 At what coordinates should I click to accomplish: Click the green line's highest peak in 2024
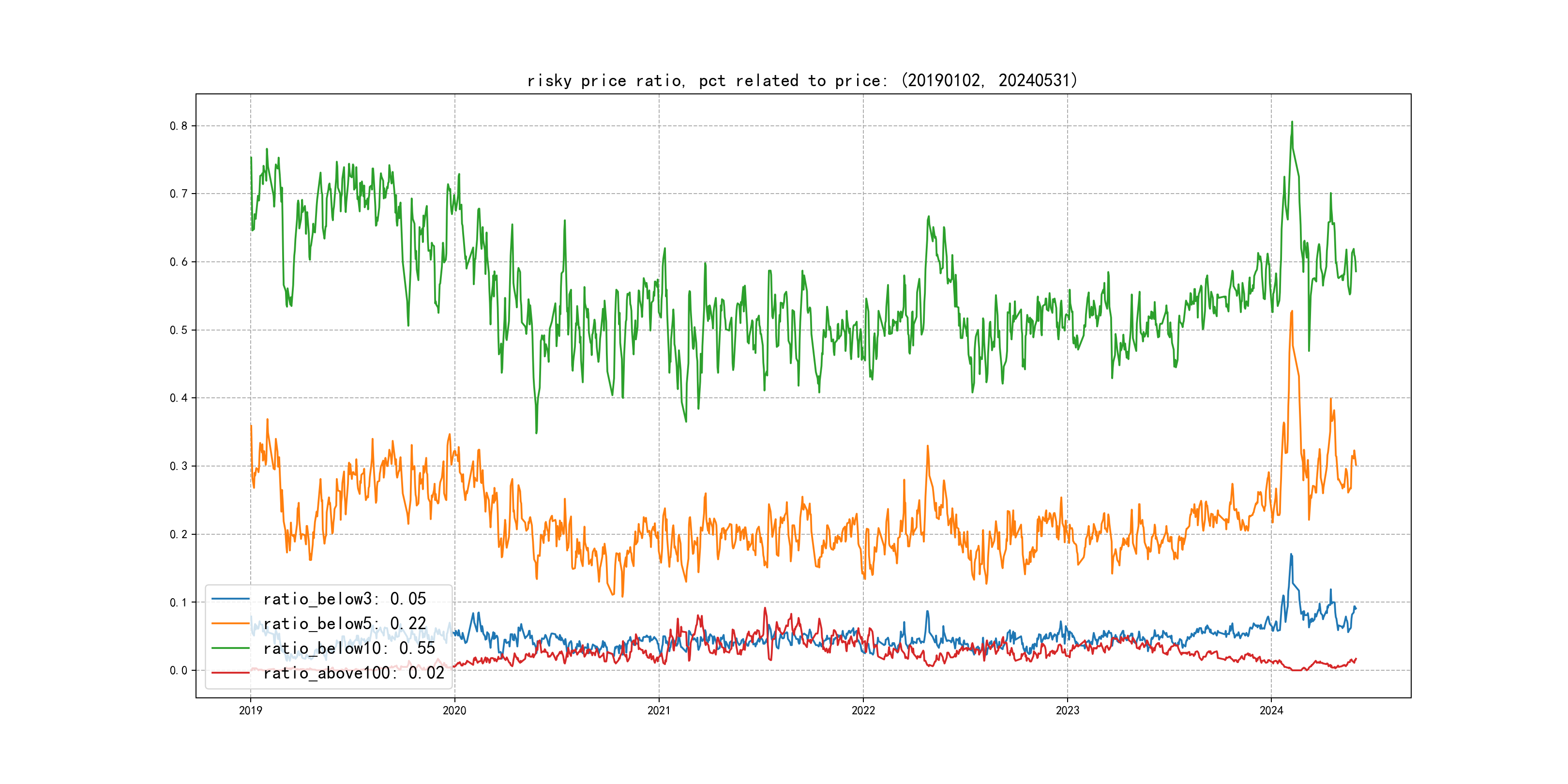(x=1292, y=122)
